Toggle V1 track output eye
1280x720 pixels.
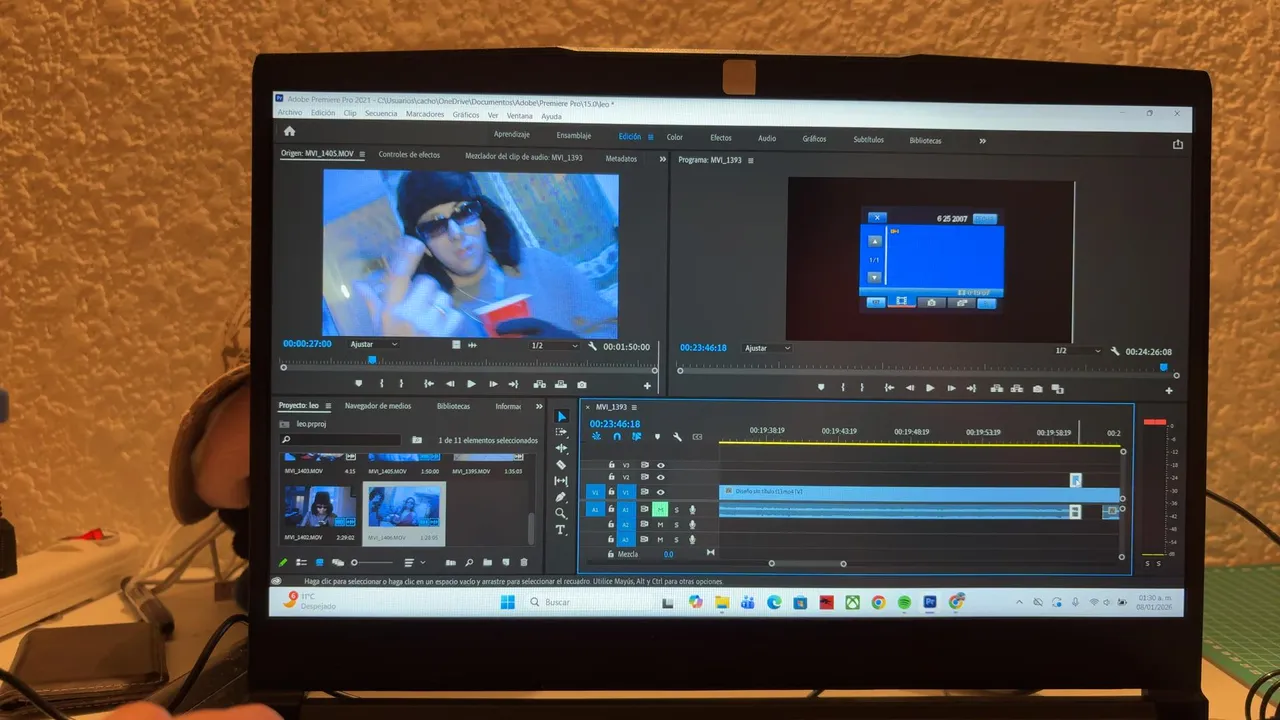tap(660, 492)
